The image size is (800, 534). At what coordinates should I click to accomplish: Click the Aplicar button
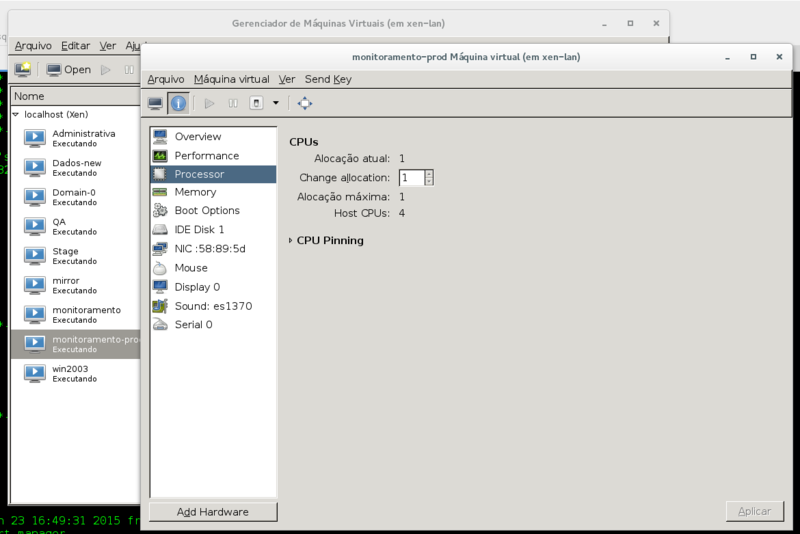coord(755,511)
